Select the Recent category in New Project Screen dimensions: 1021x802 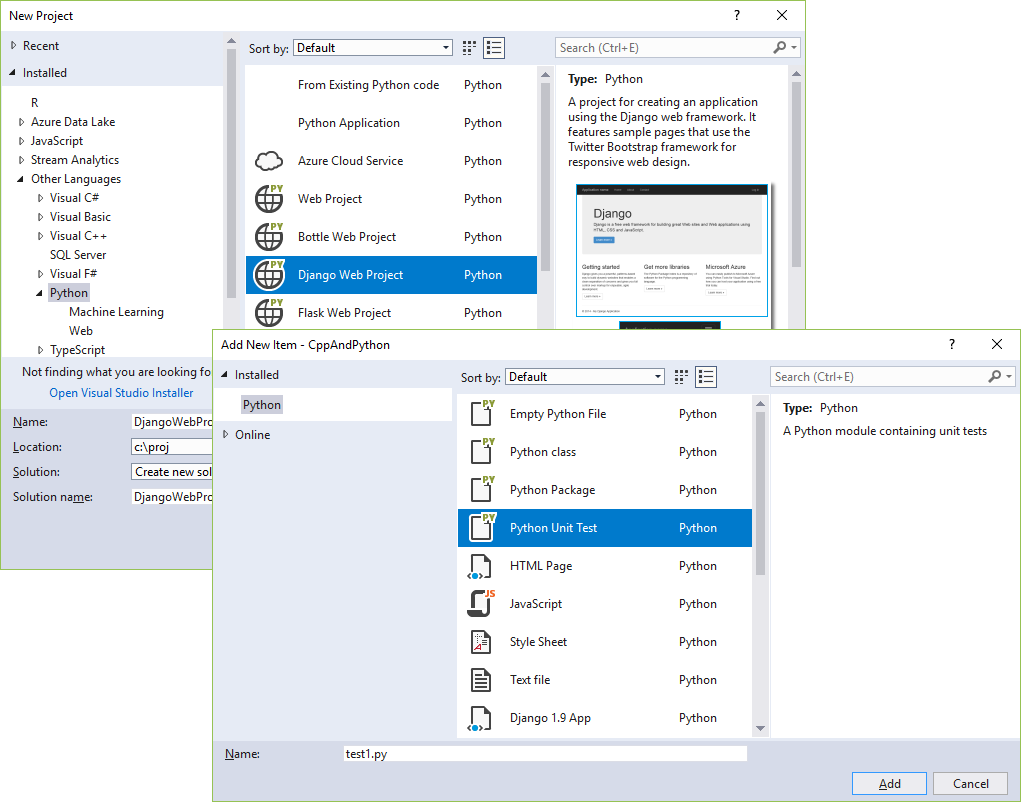[x=42, y=45]
